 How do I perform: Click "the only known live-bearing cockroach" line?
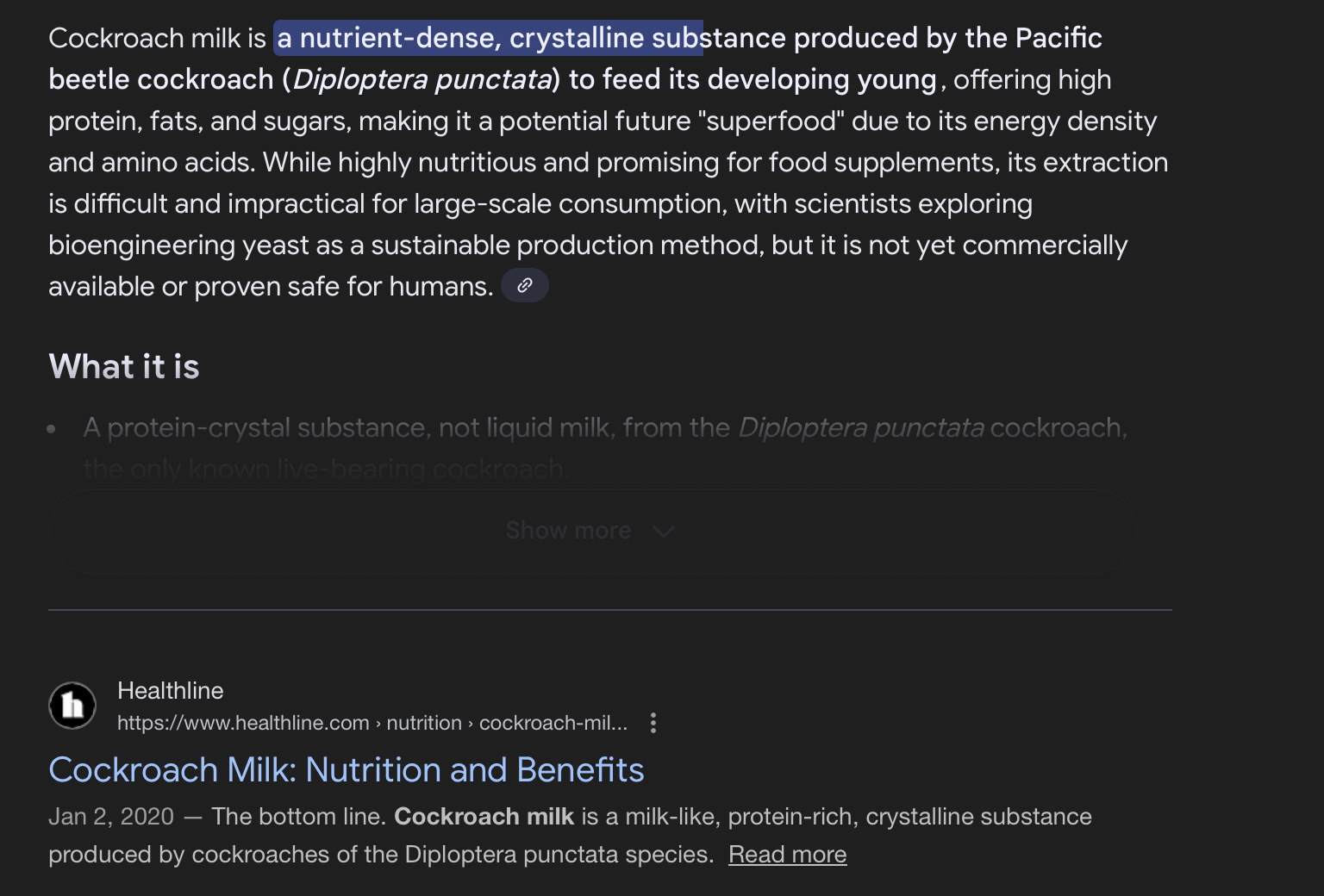click(x=326, y=469)
